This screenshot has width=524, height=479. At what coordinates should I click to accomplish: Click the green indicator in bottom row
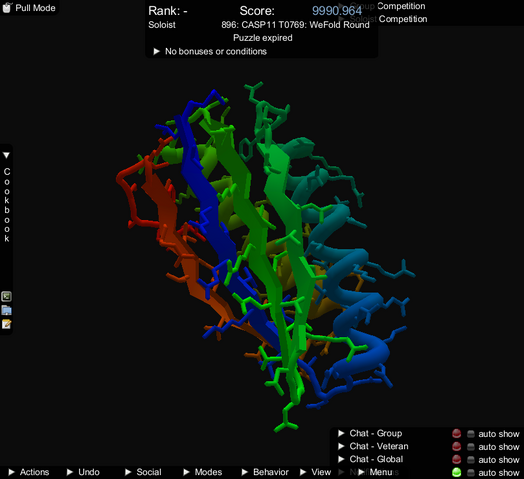coord(456,472)
